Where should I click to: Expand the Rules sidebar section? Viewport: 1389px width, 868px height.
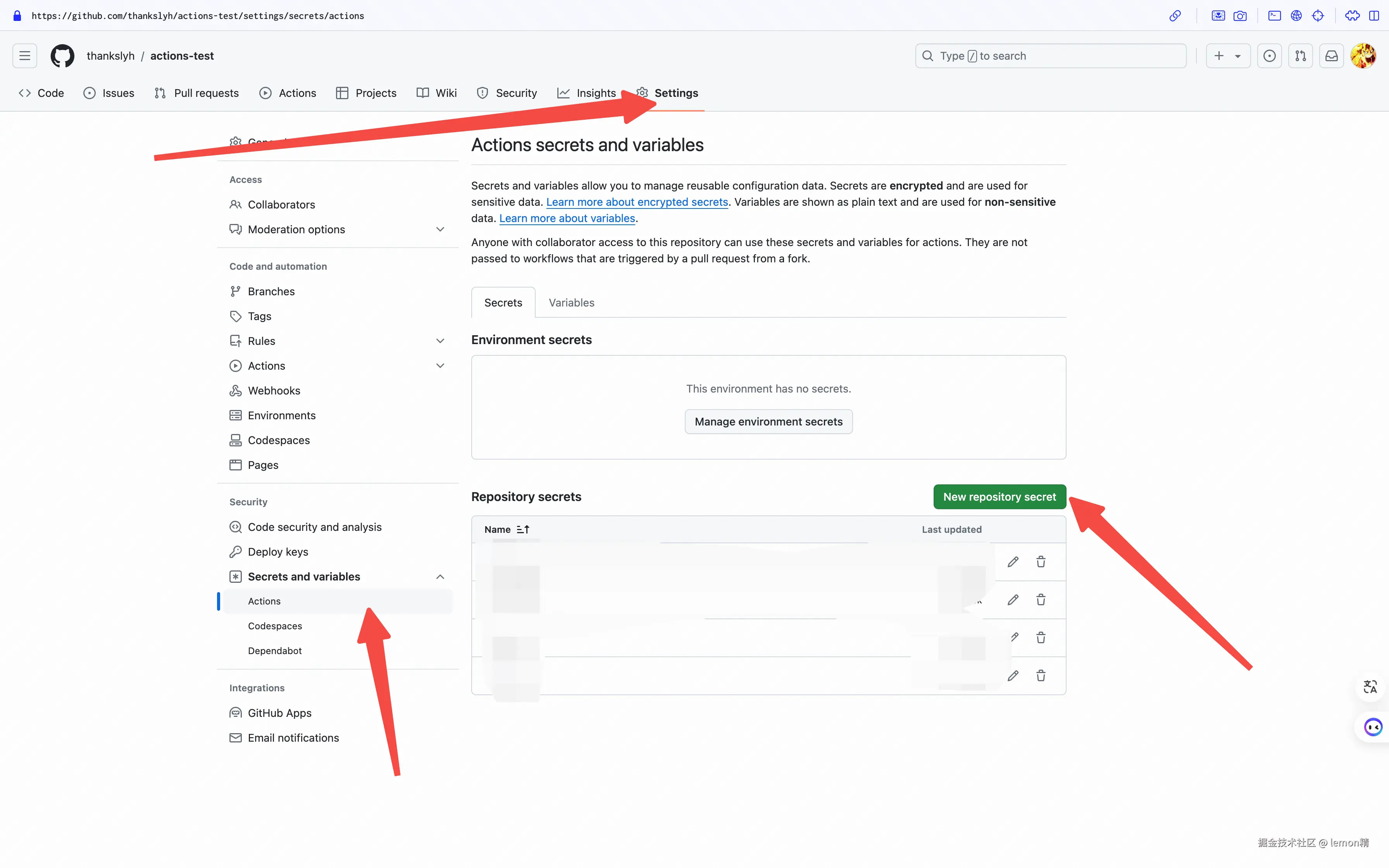439,341
